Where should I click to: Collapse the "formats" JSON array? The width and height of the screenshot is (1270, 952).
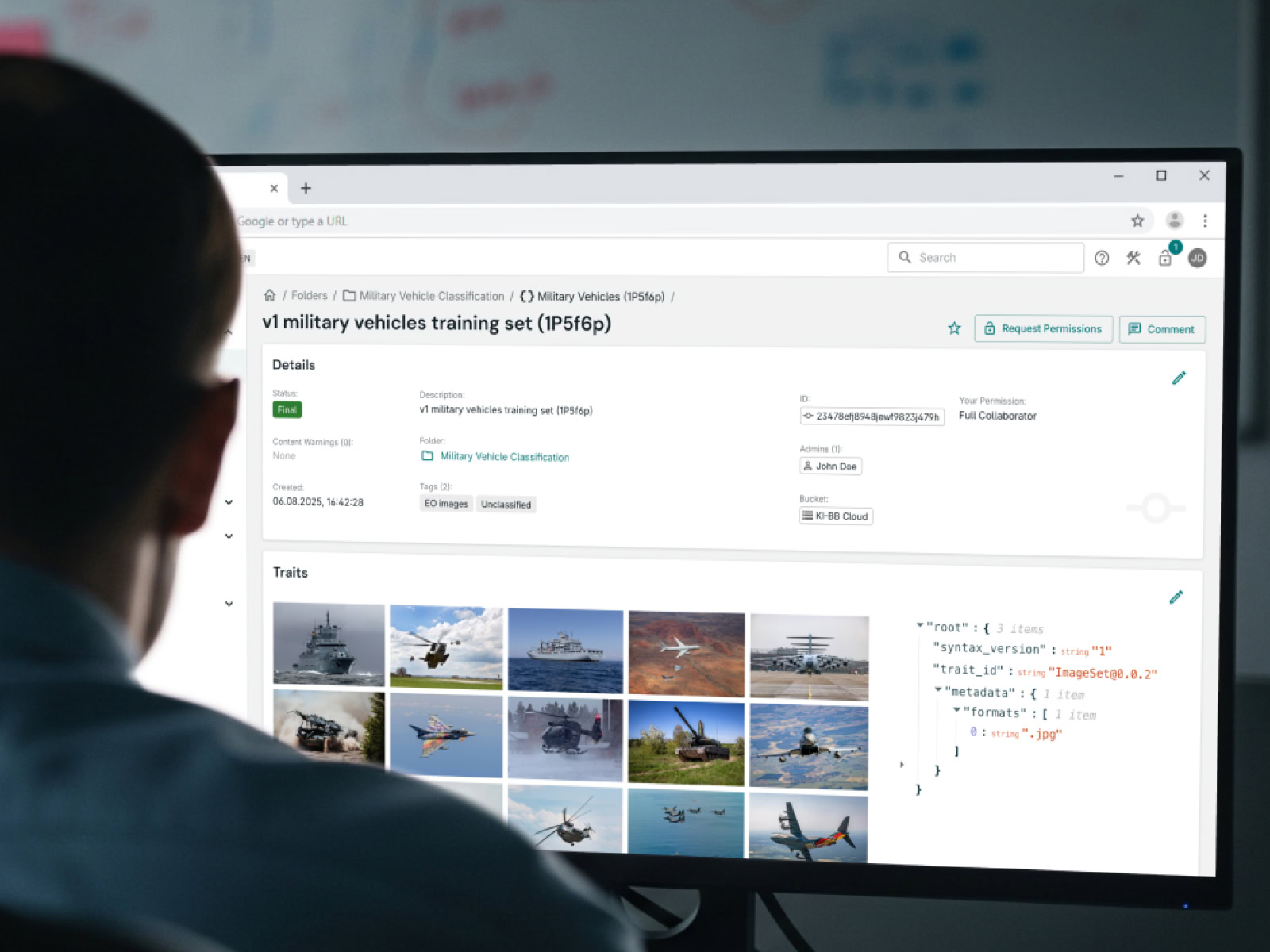coord(957,710)
